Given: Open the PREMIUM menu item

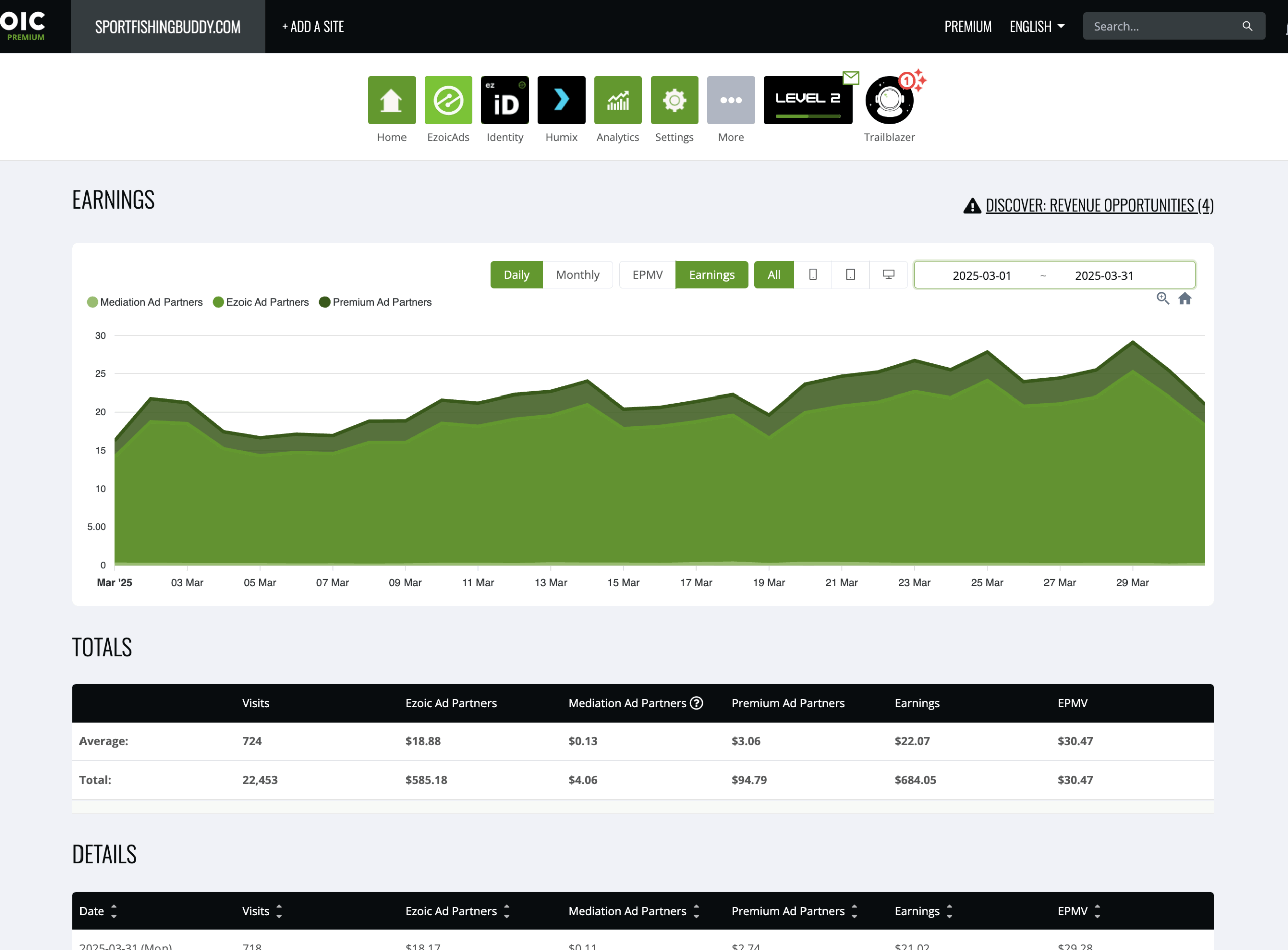Looking at the screenshot, I should click(968, 27).
